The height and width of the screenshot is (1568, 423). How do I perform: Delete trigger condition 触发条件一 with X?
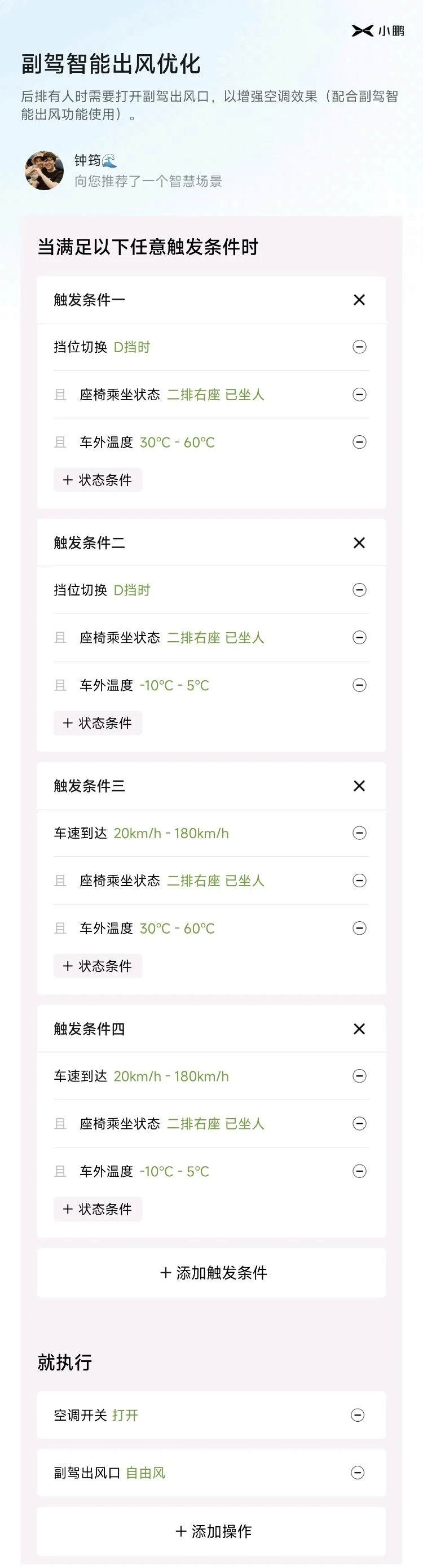359,300
